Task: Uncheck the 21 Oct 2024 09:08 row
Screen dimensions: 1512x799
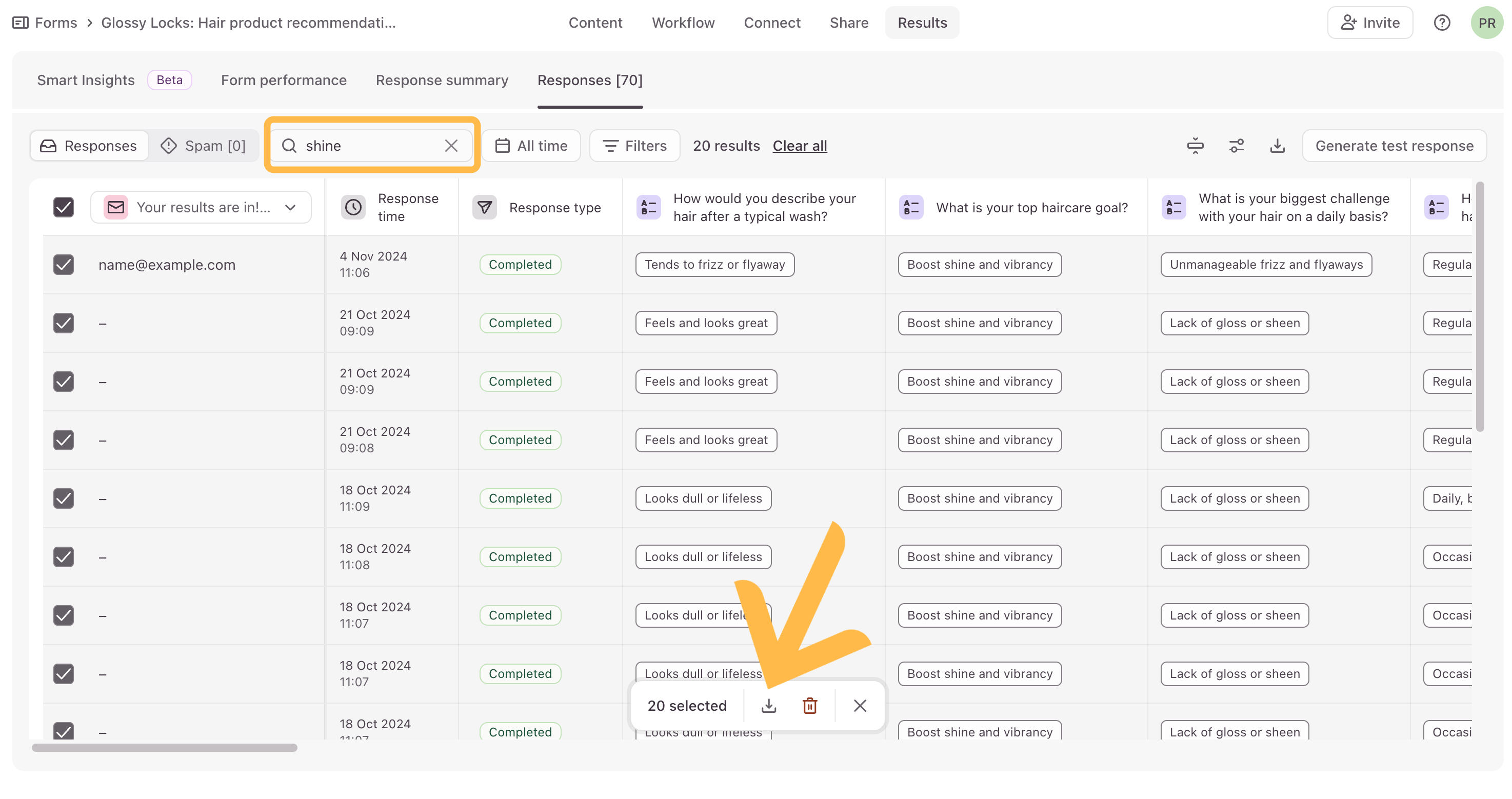Action: [64, 441]
